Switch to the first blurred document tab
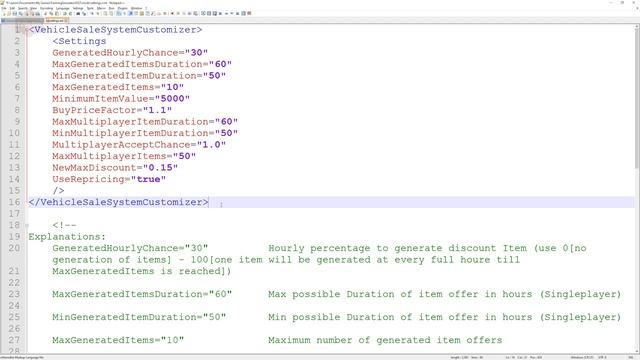Viewport: 640px width, 360px height. pyautogui.click(x=22, y=20)
